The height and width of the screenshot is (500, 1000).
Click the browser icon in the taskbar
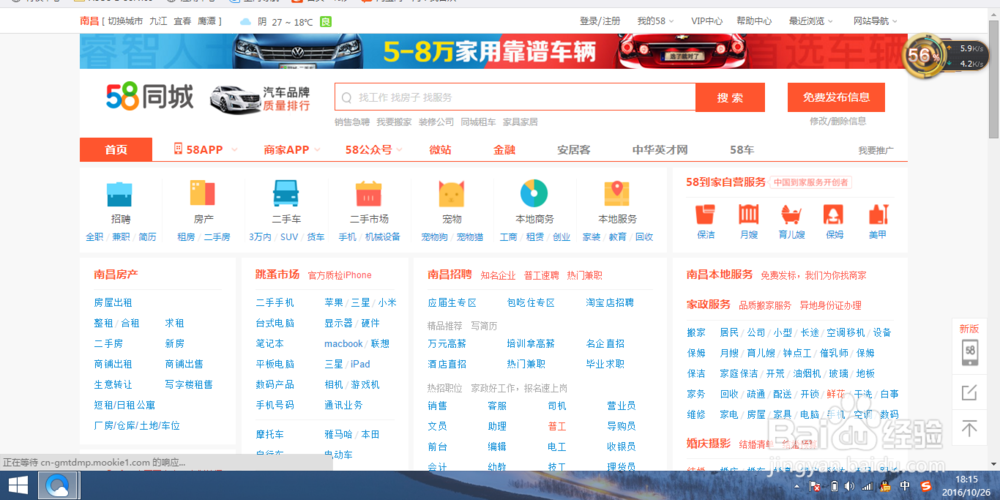pos(59,487)
